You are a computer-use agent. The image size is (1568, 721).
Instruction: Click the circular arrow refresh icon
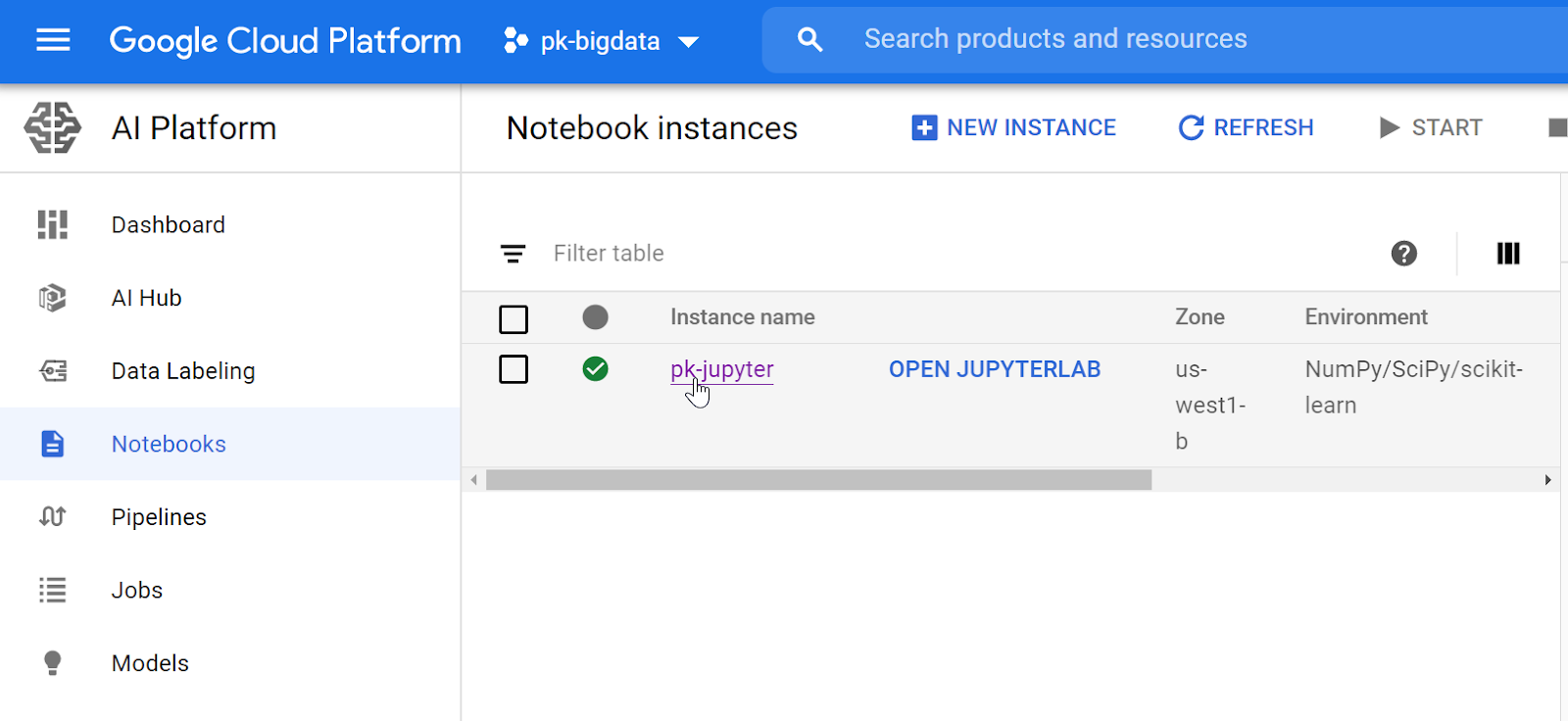[1191, 127]
